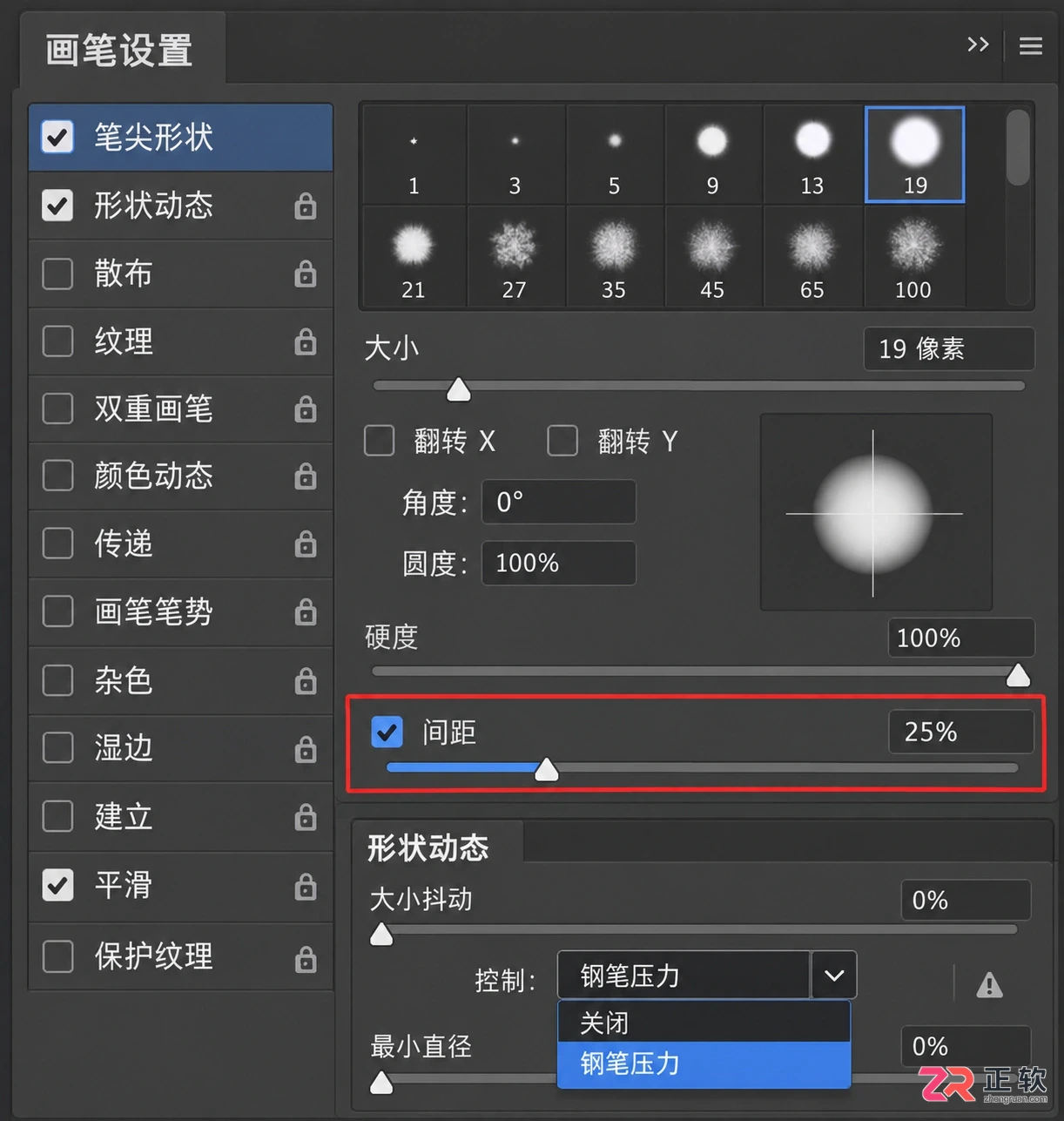Select the size 35 brush tip
Screen dimensions: 1064x1121
pos(615,257)
